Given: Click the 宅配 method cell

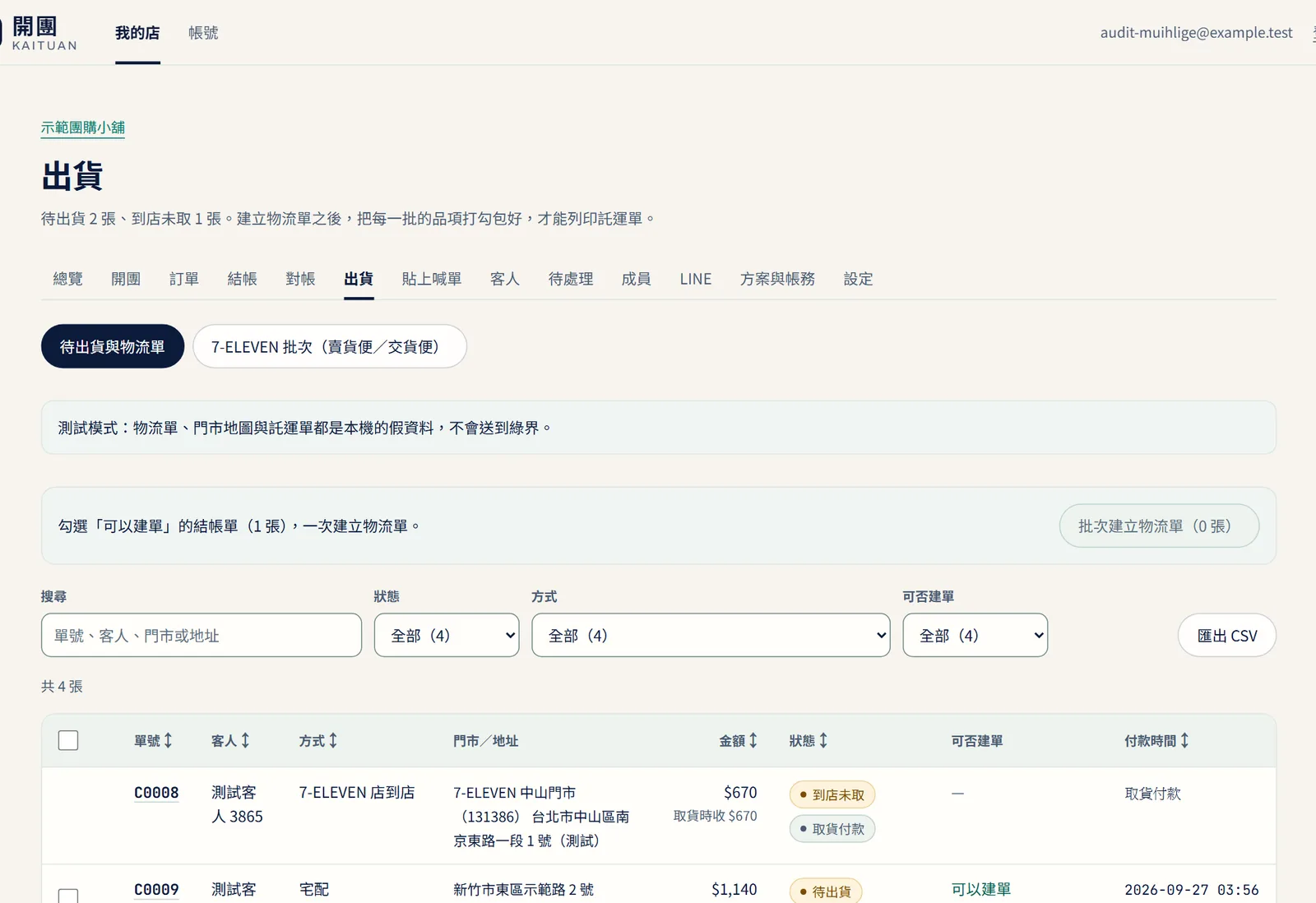Looking at the screenshot, I should tap(314, 890).
